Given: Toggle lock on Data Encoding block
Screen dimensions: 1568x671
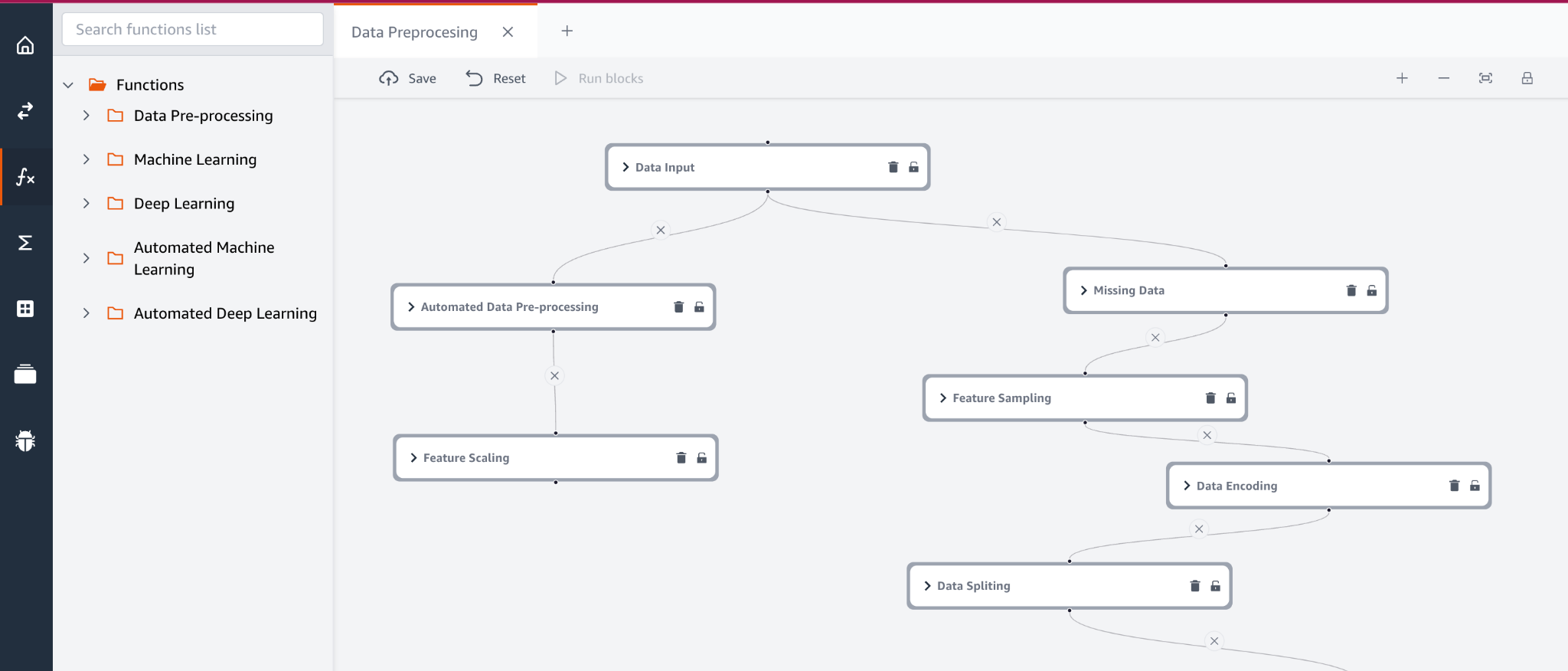Looking at the screenshot, I should [x=1475, y=486].
